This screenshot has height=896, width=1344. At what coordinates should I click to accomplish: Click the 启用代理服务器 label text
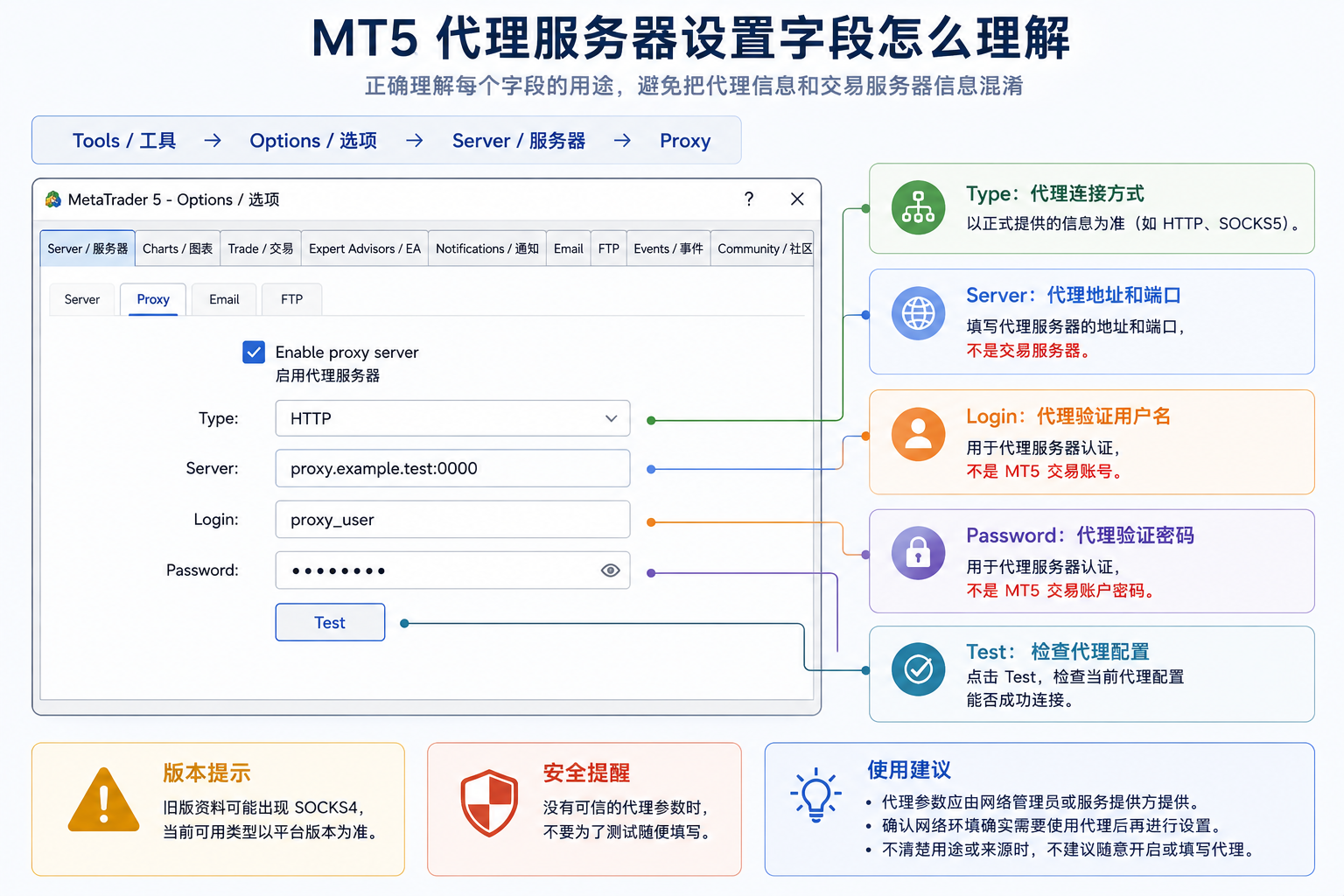click(x=328, y=375)
